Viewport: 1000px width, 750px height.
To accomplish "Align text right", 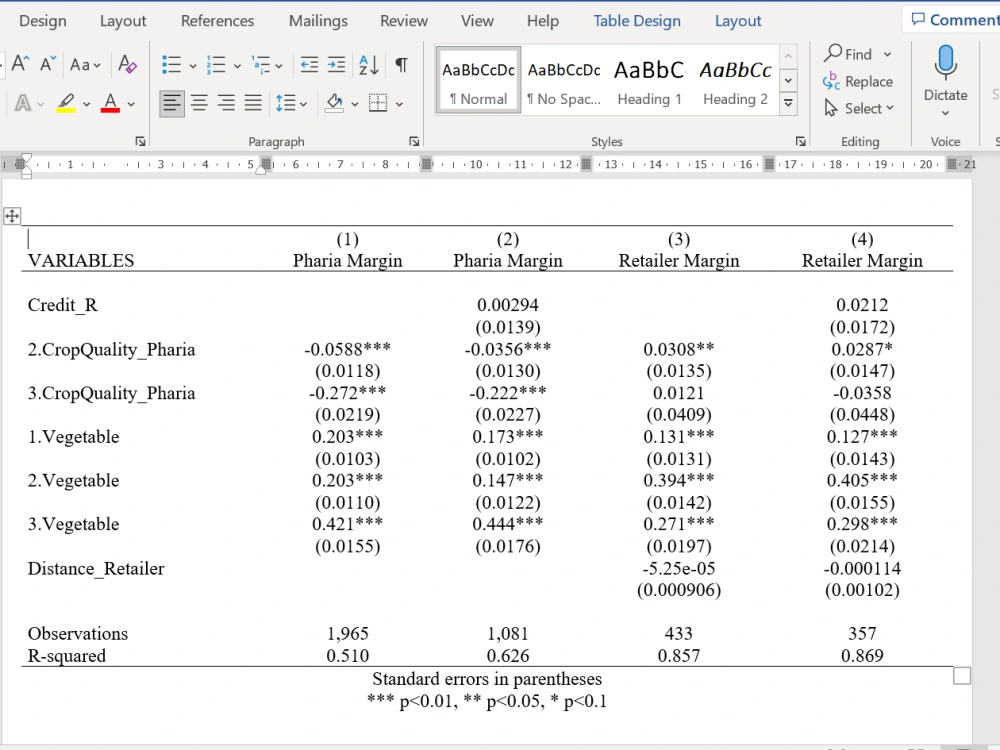I will pyautogui.click(x=226, y=103).
